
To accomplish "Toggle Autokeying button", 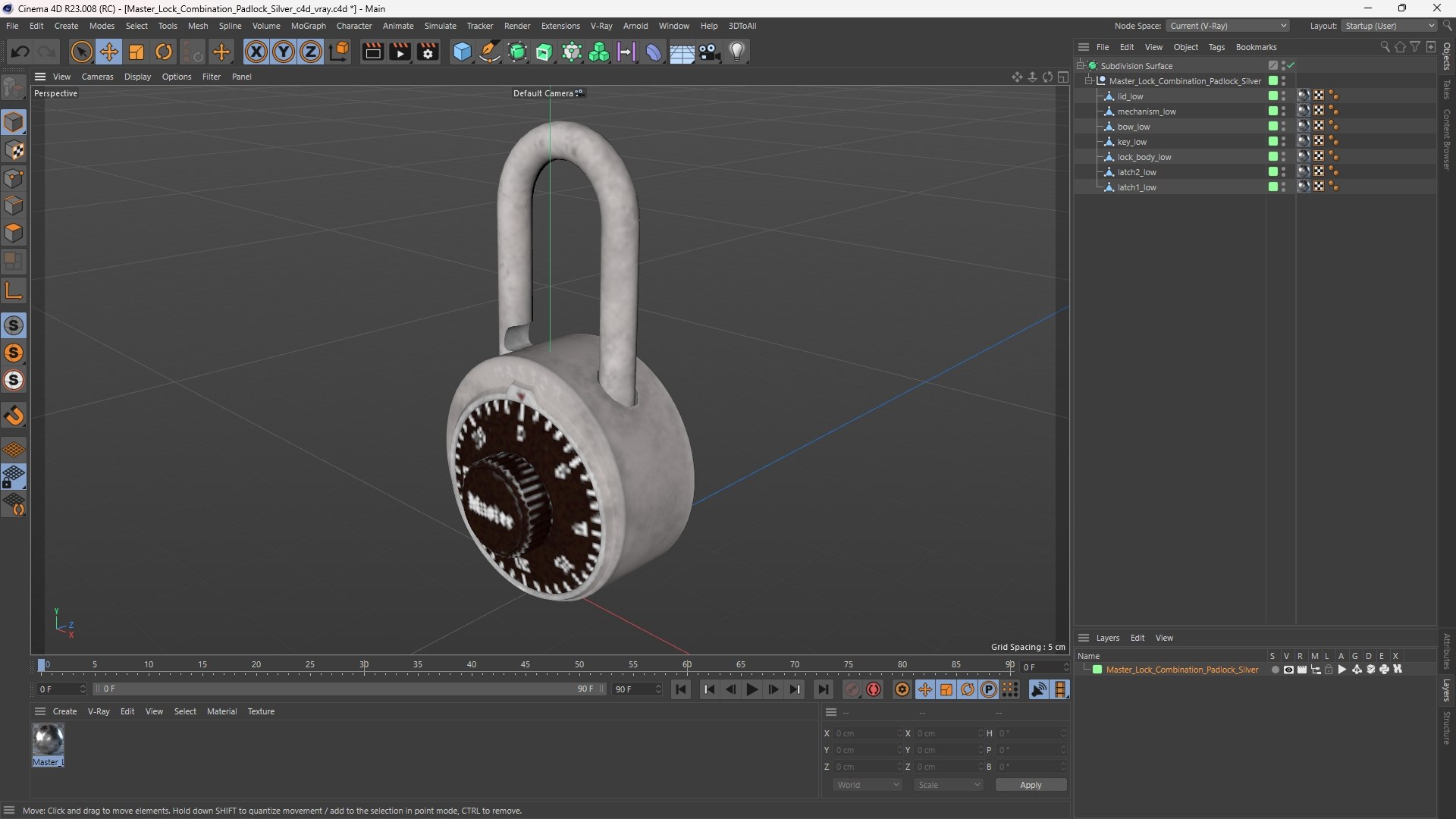I will click(x=874, y=689).
